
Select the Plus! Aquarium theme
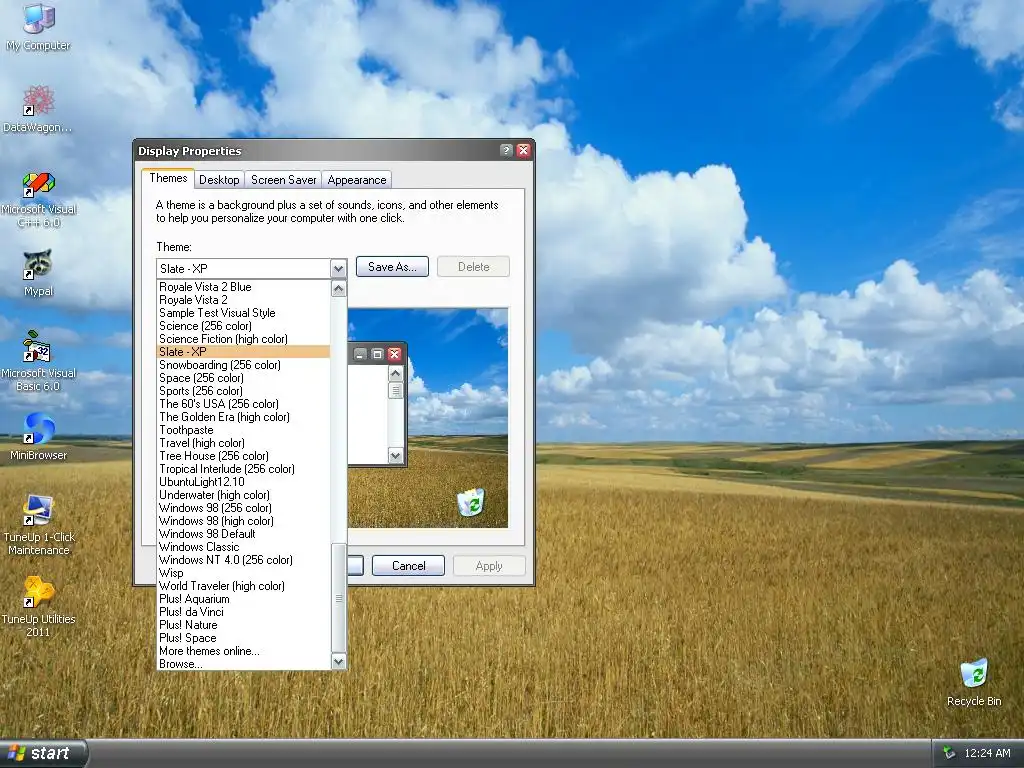click(243, 599)
